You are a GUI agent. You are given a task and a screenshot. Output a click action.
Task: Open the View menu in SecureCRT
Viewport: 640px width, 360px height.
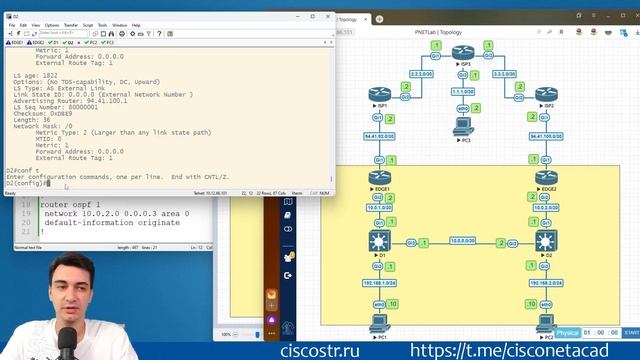(36, 25)
